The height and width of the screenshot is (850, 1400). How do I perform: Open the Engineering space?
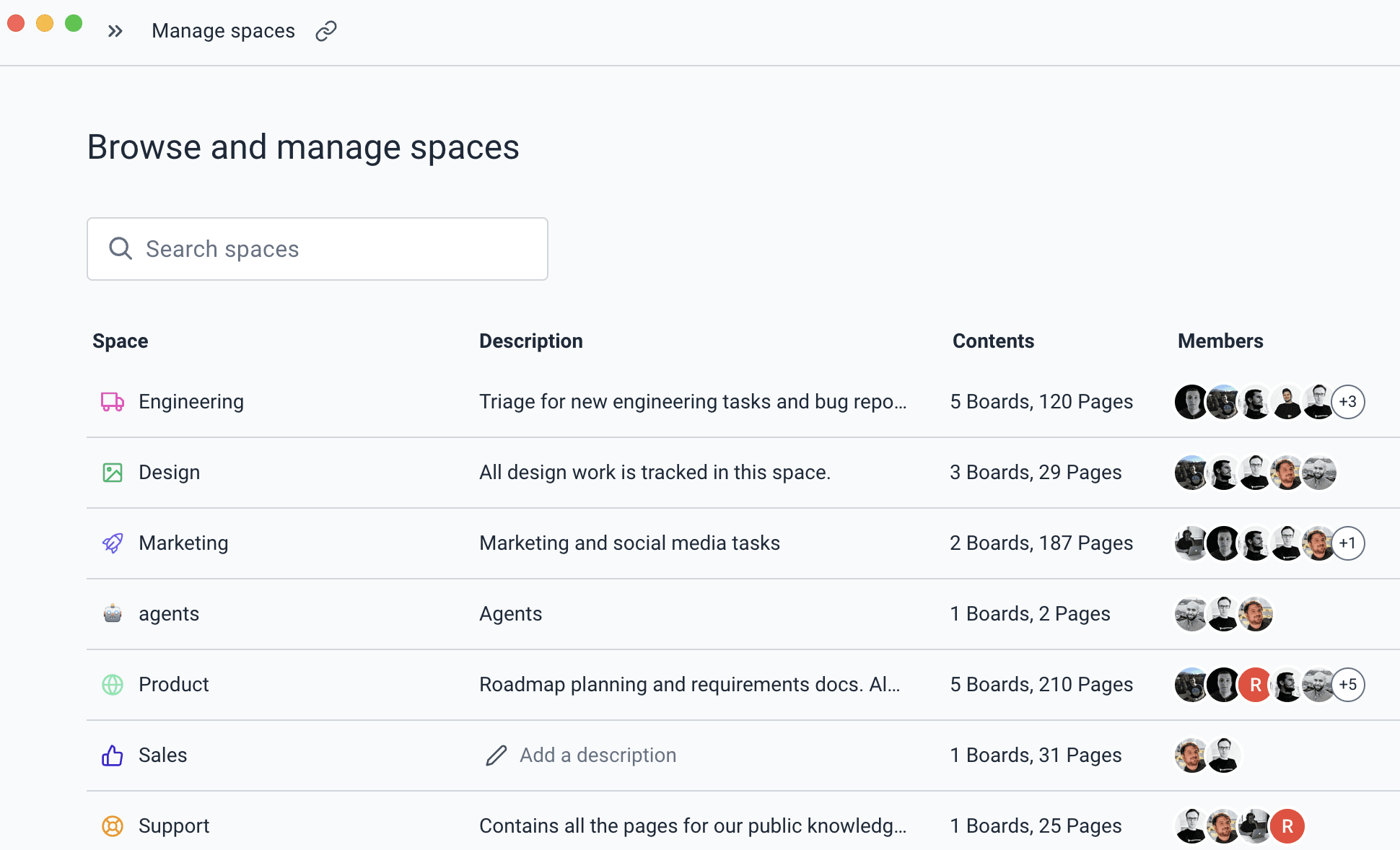click(x=191, y=402)
